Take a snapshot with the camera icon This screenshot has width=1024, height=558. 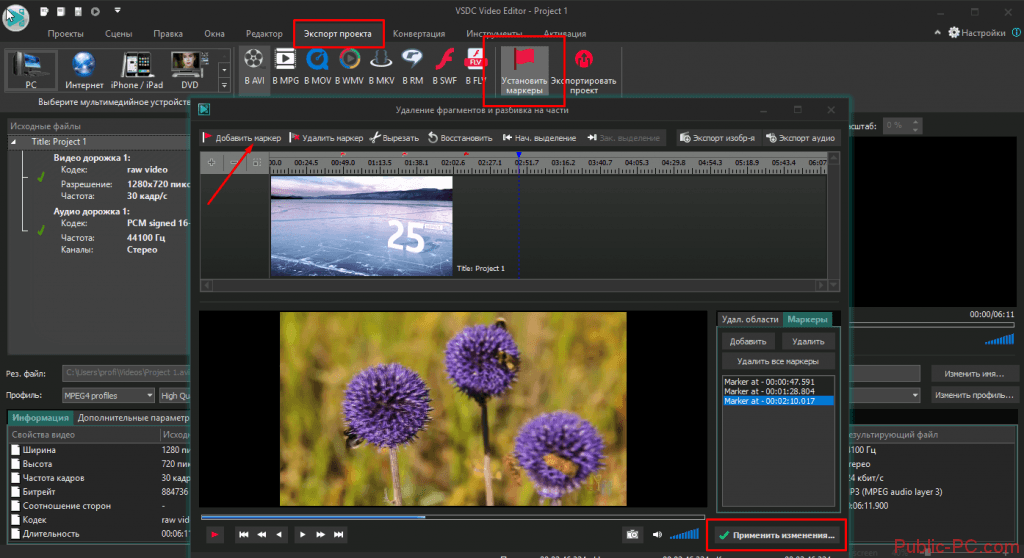tap(632, 535)
